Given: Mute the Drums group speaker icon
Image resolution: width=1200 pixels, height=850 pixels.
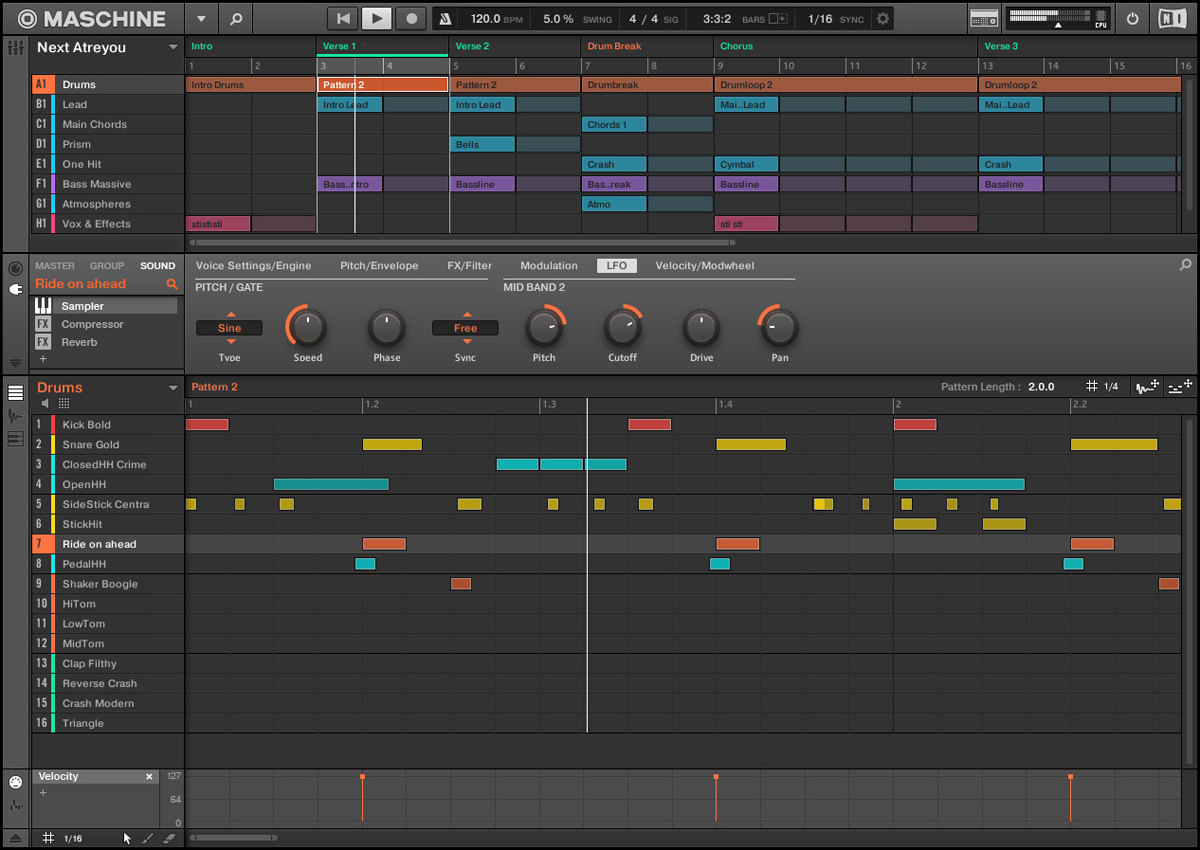Looking at the screenshot, I should 45,403.
